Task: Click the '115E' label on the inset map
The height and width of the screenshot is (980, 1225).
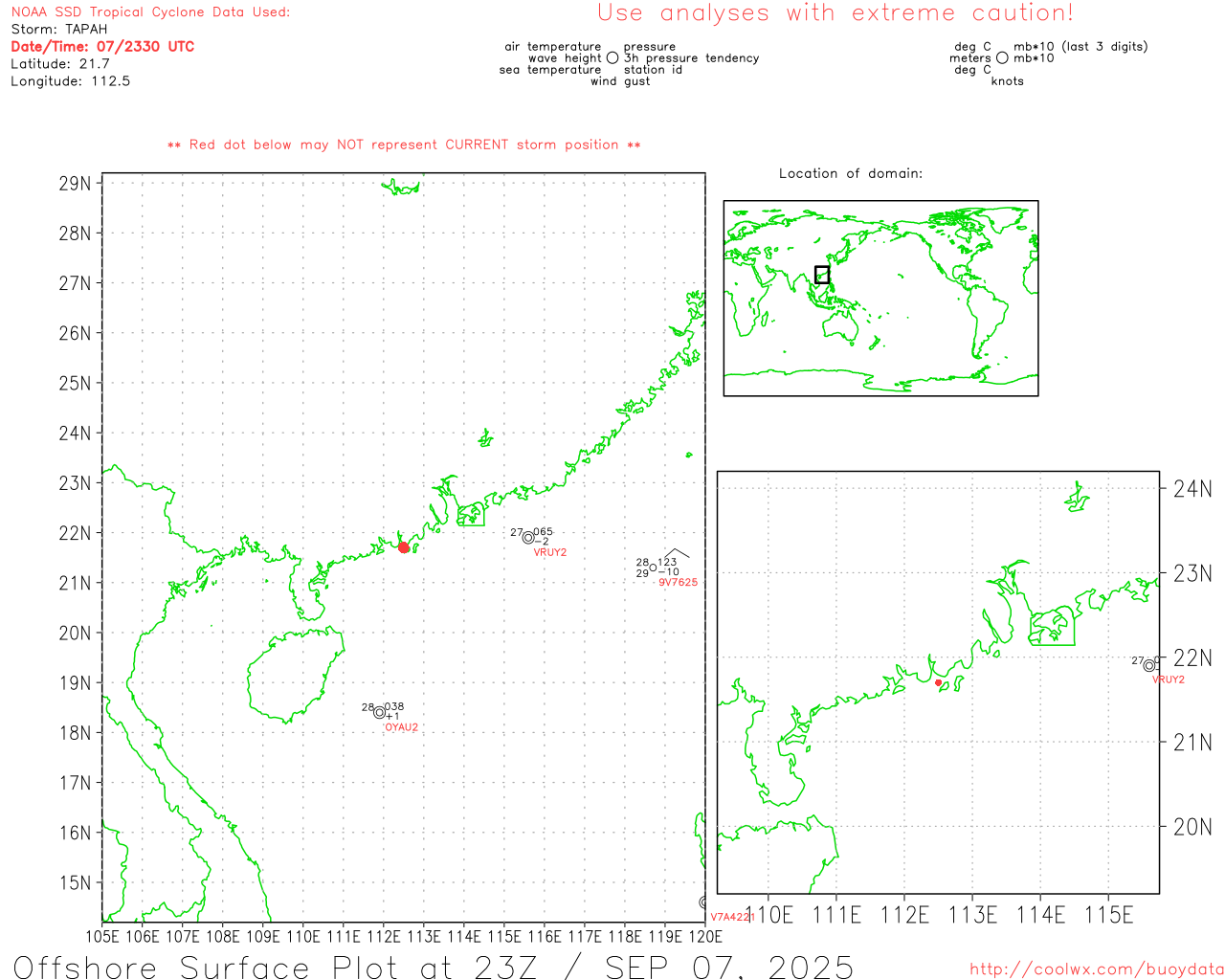Action: pyautogui.click(x=1108, y=915)
